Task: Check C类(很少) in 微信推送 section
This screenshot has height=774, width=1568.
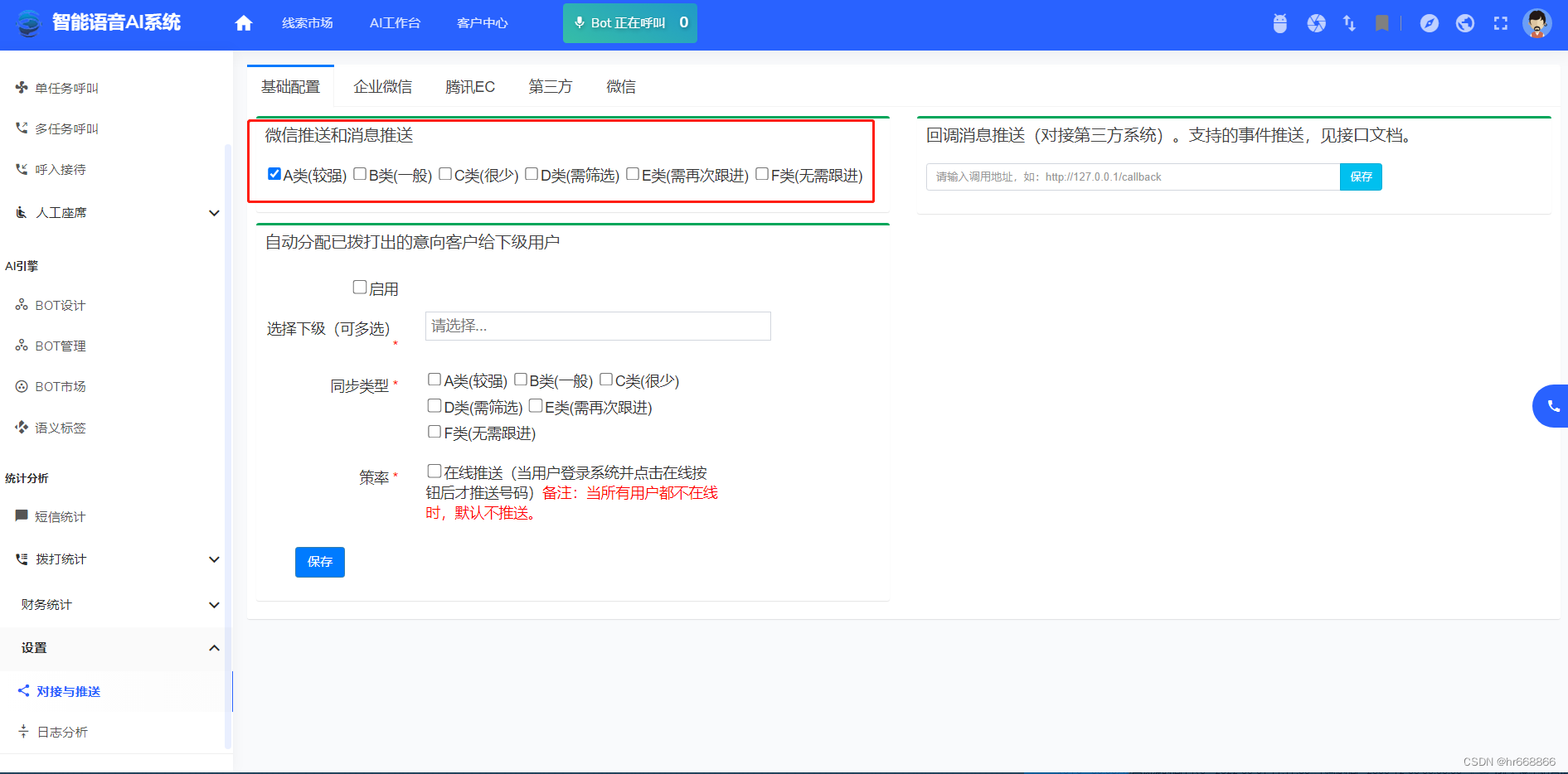Action: click(x=445, y=174)
